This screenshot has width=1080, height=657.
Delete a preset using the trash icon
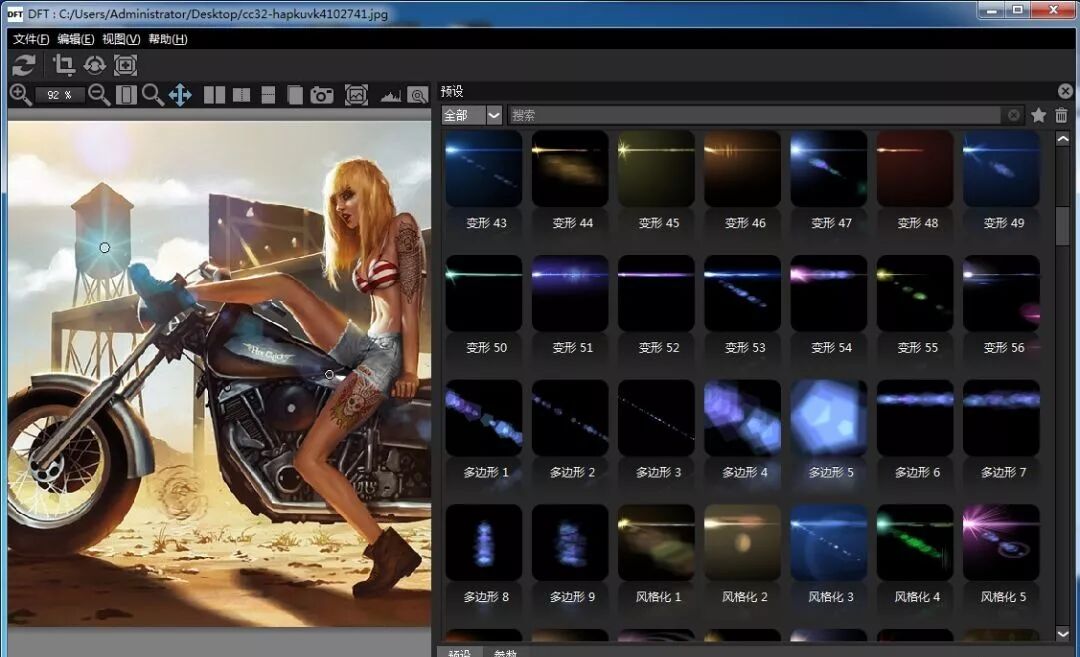point(1061,114)
